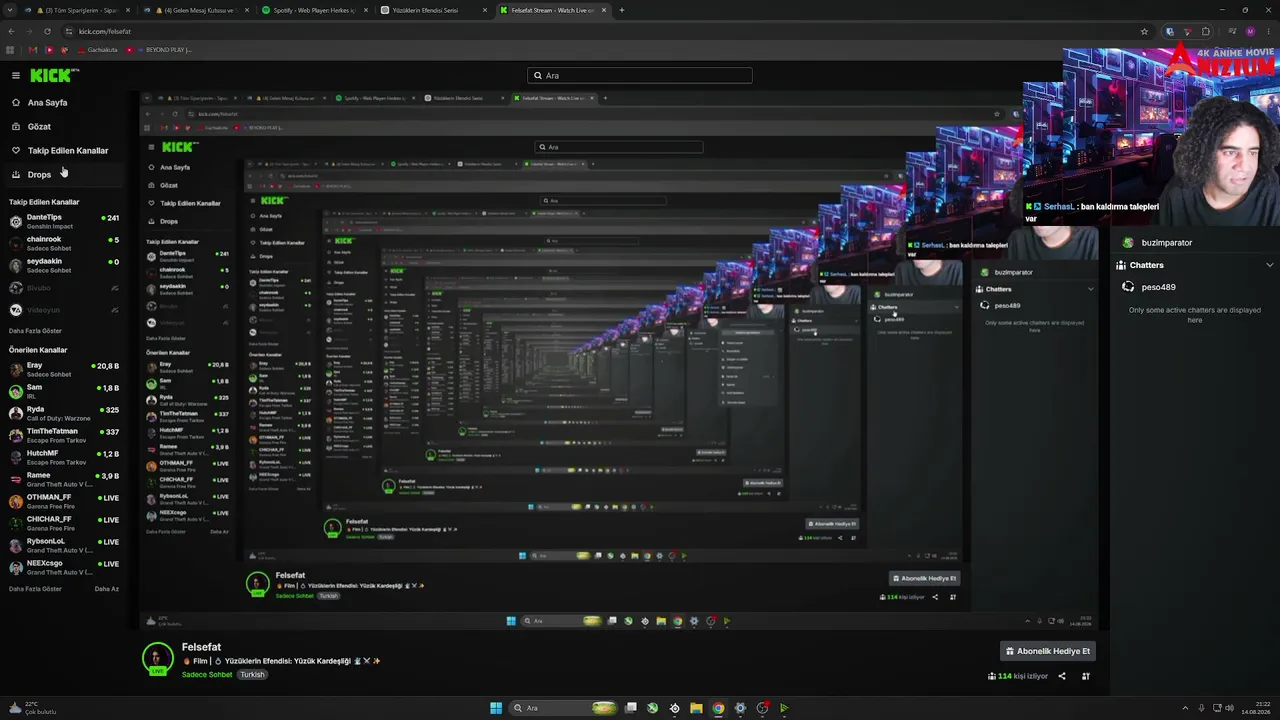Image resolution: width=1280 pixels, height=720 pixels.
Task: Open the Chrome three-dot menu
Action: tap(1268, 31)
